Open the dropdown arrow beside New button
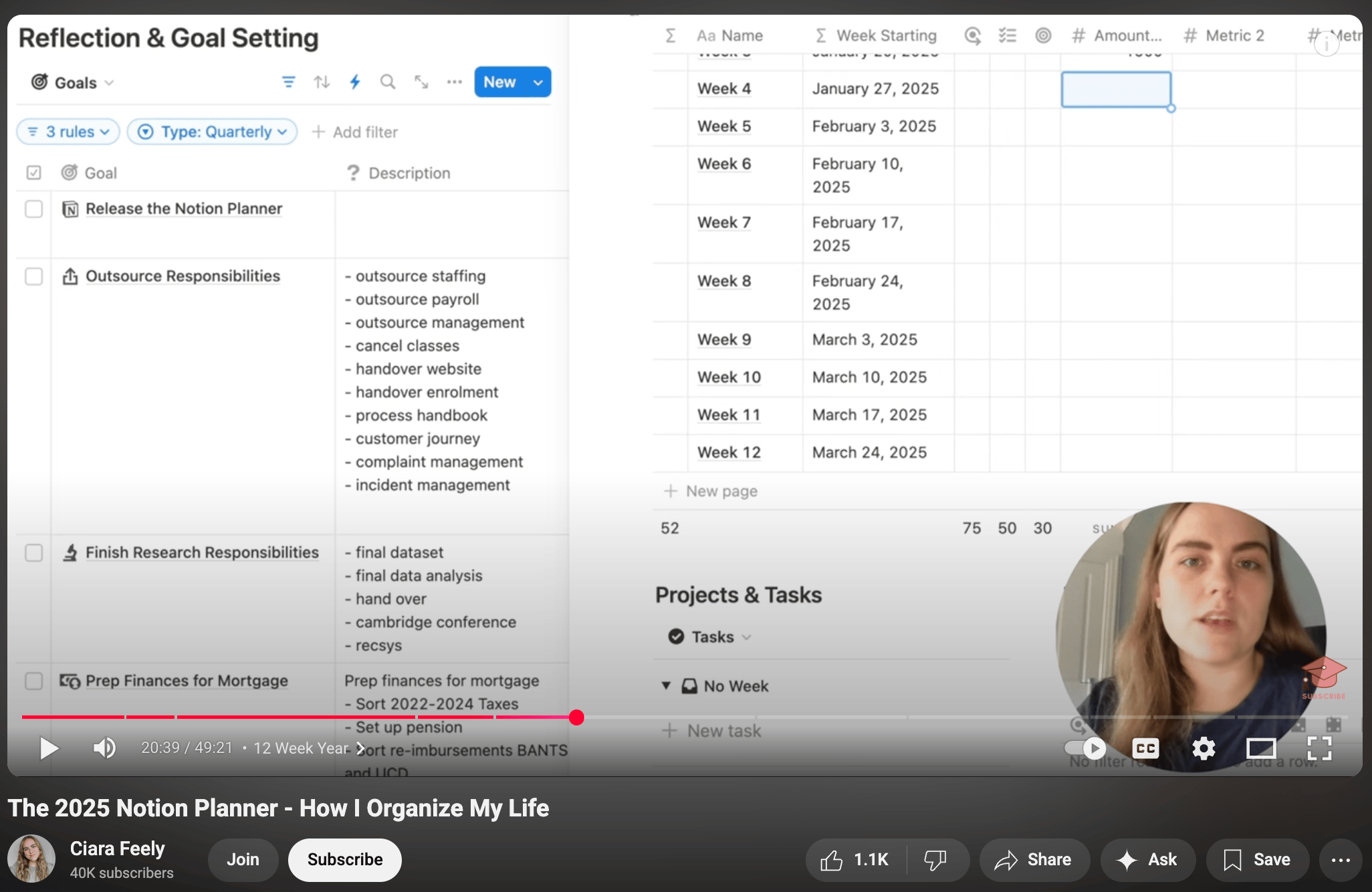Screen dimensions: 1372x892 (x=538, y=82)
